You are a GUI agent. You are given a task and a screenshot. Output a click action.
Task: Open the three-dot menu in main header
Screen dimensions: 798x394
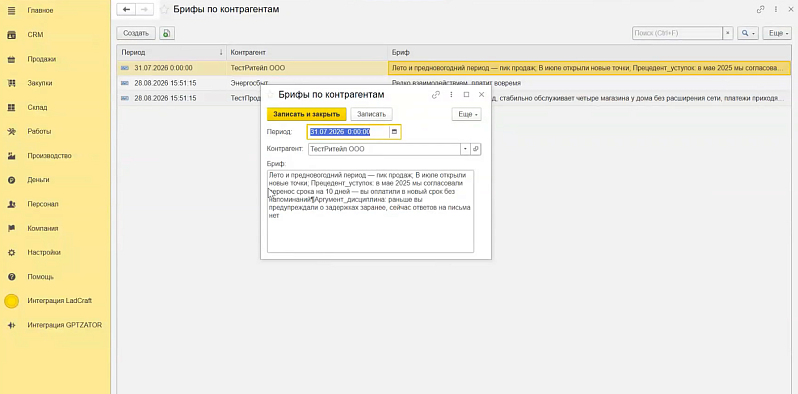776,9
